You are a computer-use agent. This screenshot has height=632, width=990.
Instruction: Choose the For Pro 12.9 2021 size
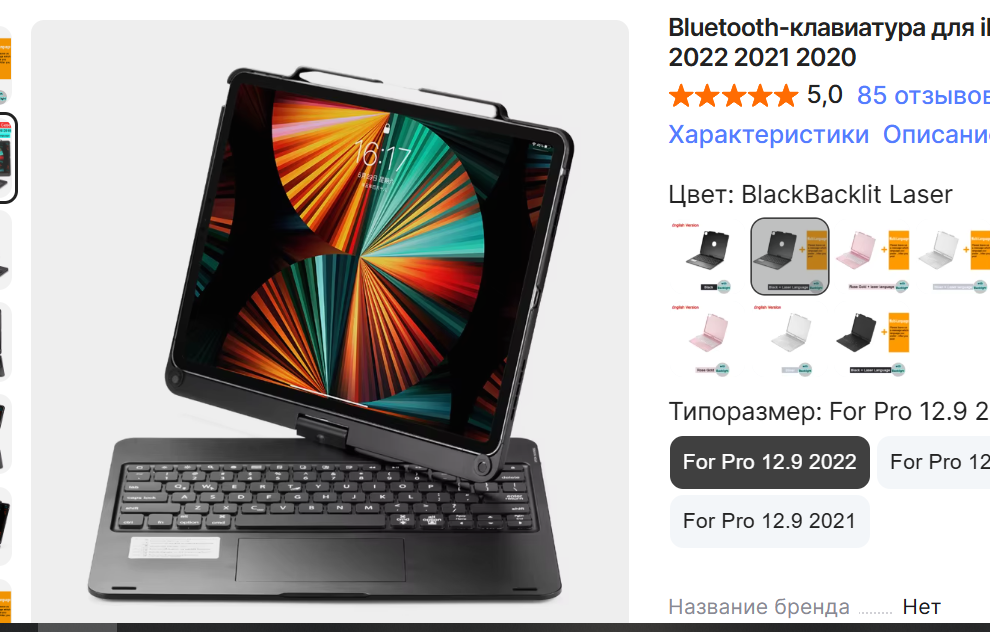[770, 522]
